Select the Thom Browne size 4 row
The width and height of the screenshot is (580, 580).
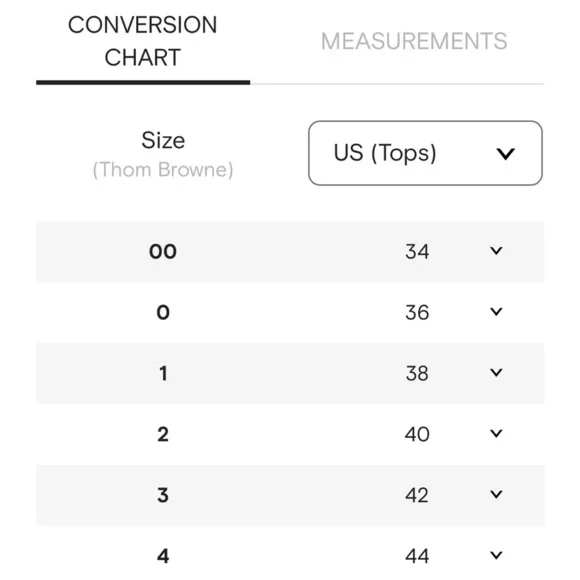(290, 553)
